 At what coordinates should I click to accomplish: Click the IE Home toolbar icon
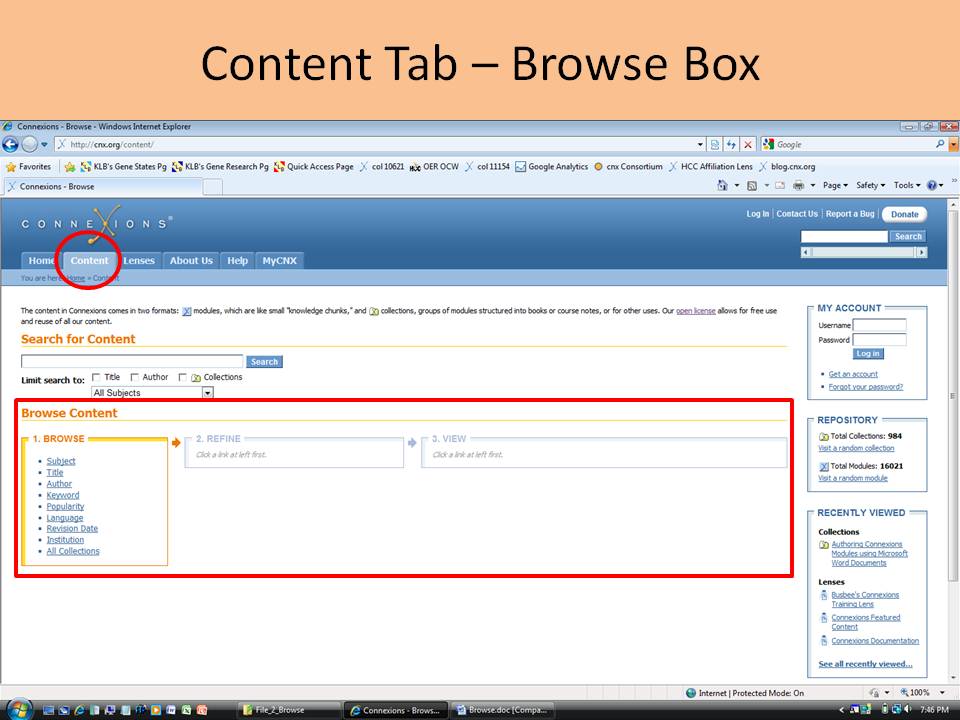tap(722, 186)
